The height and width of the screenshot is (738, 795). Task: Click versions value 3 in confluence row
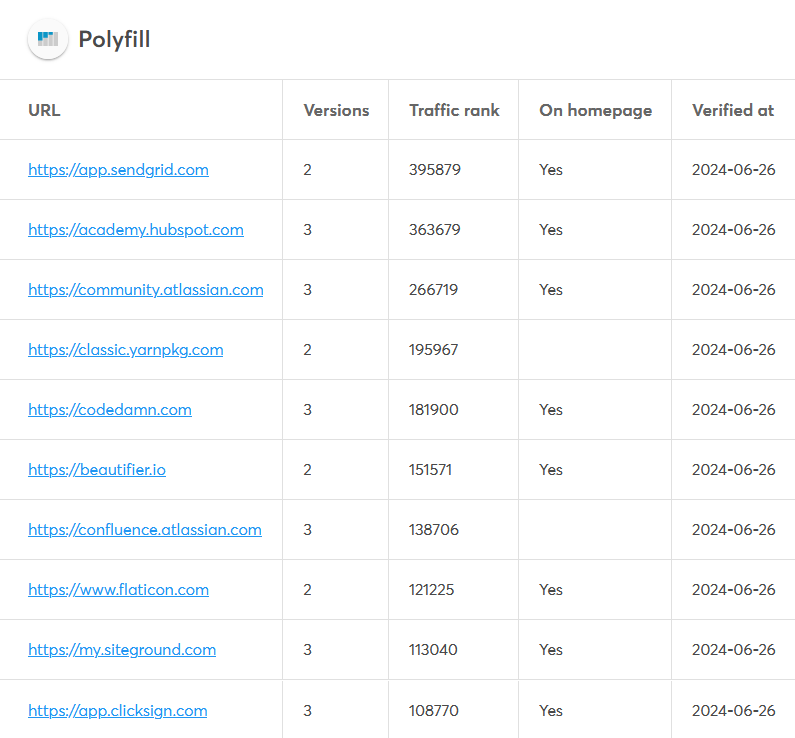coord(307,530)
